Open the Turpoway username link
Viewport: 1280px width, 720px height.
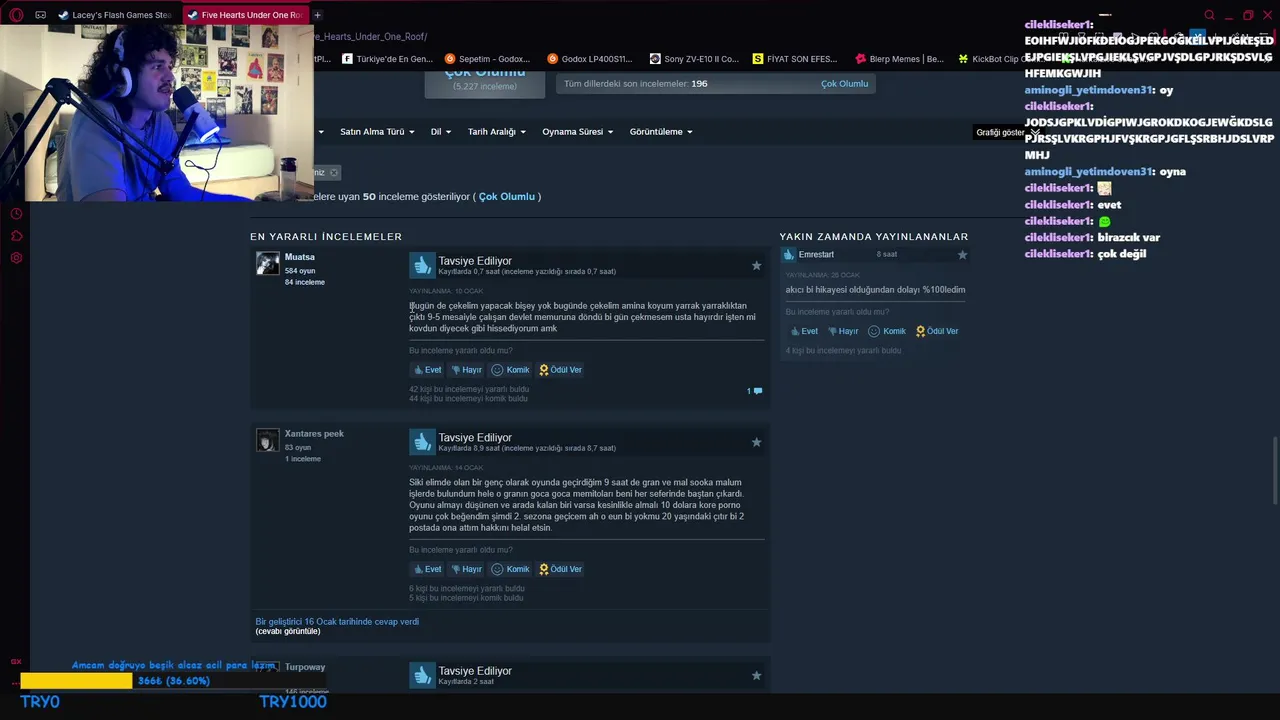305,667
